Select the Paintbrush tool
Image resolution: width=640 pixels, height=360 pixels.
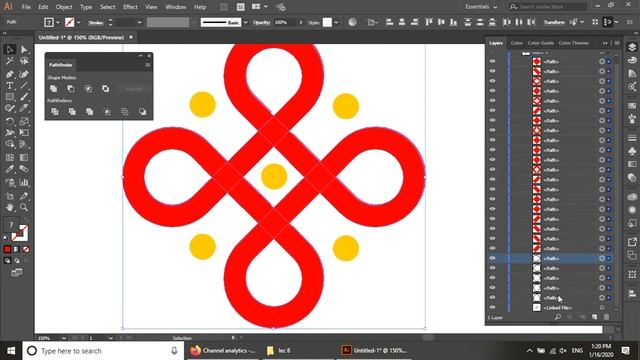[24, 97]
